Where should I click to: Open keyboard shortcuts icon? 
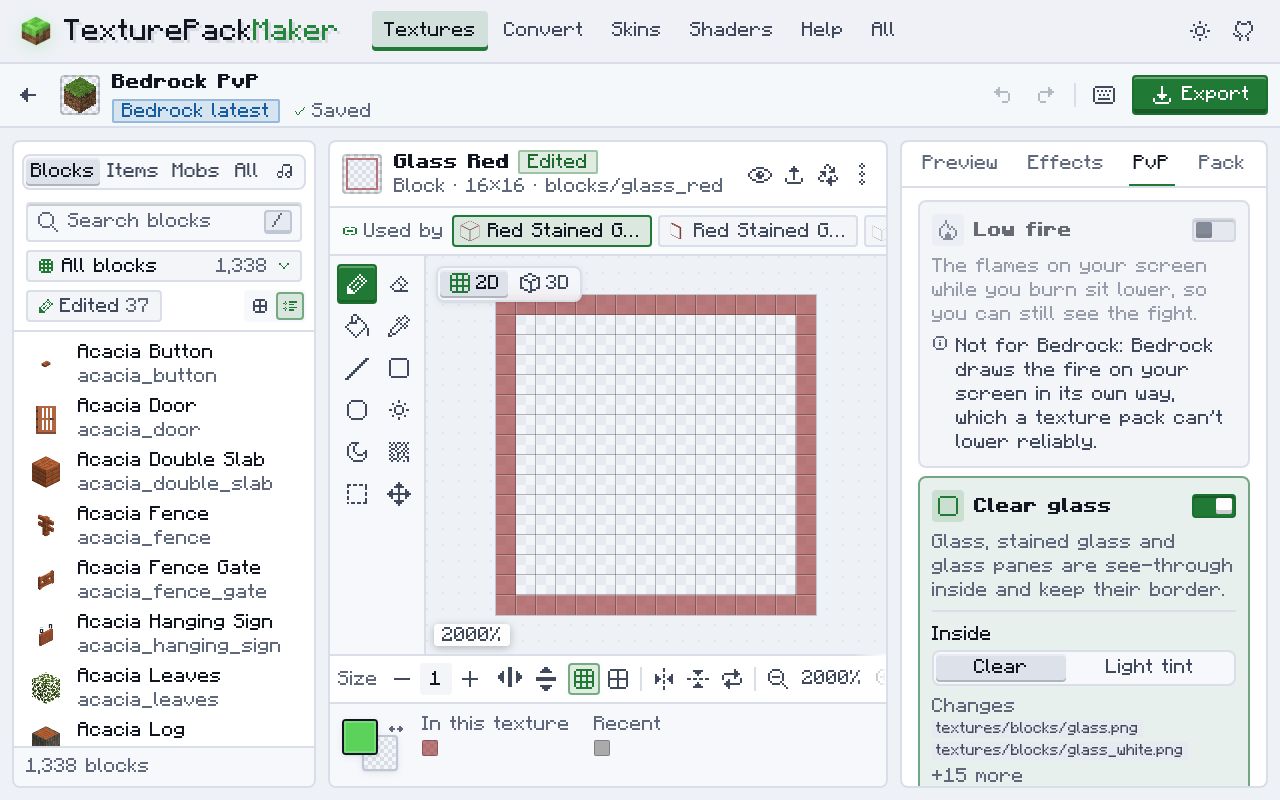point(1104,95)
